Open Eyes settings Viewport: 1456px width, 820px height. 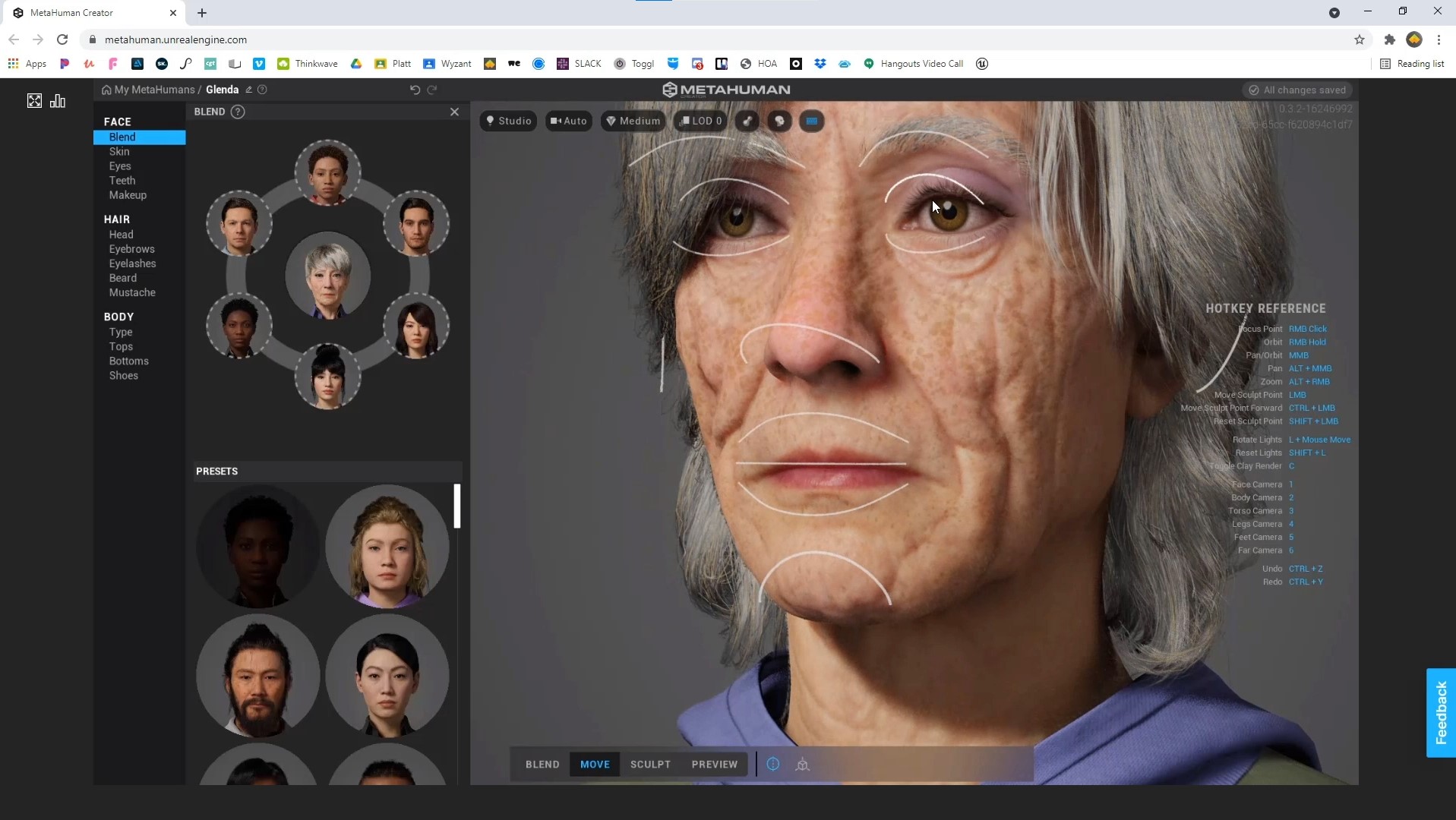120,166
